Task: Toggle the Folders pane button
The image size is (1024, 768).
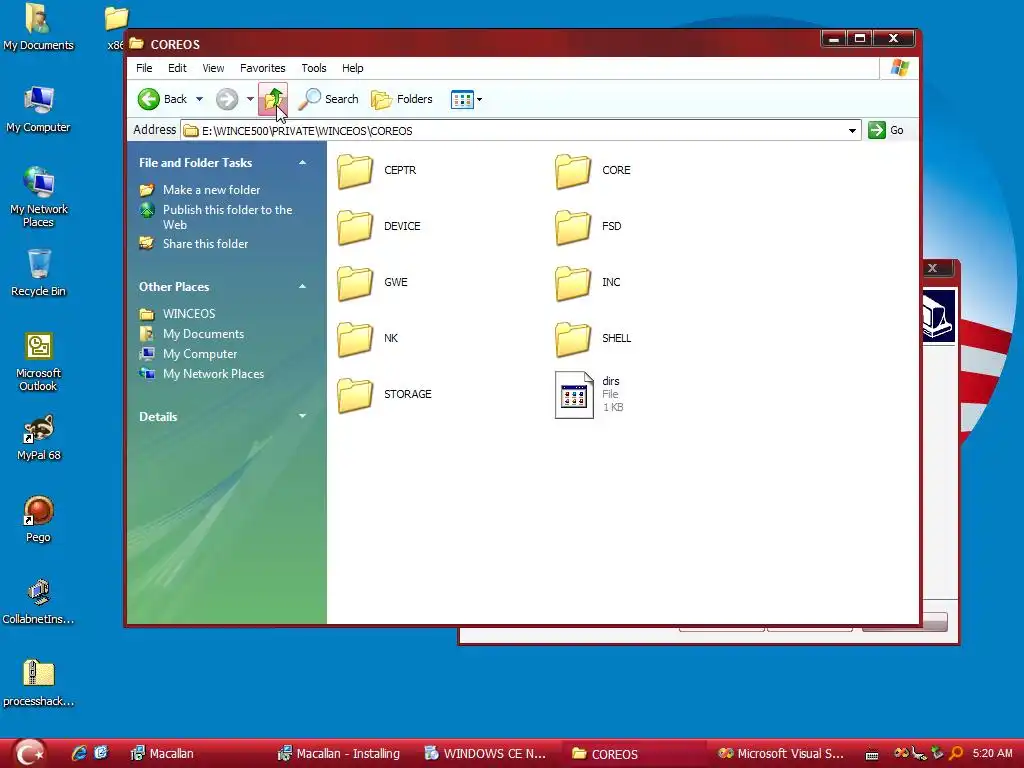Action: 402,99
